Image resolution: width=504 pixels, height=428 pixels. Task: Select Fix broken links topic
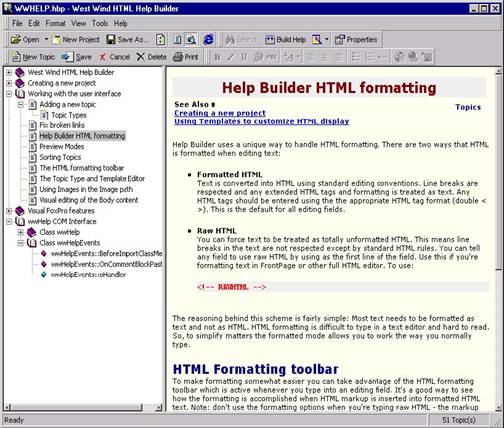[62, 125]
